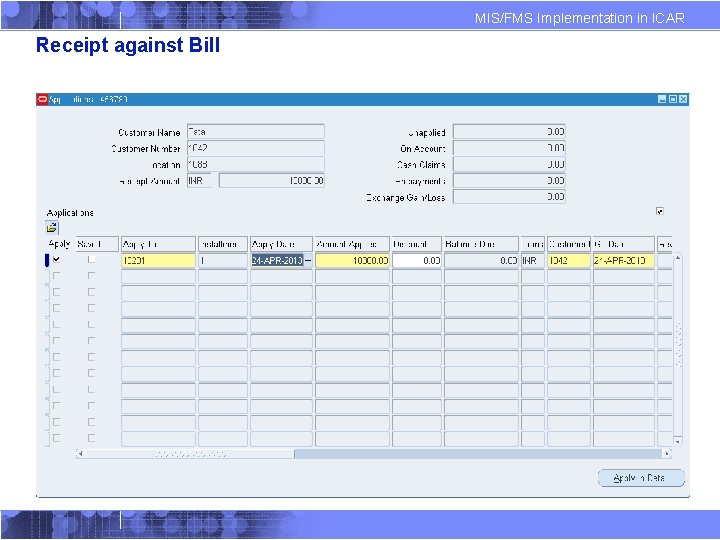Image resolution: width=720 pixels, height=540 pixels.
Task: Click the vertical scrollbar down arrow
Action: click(678, 441)
